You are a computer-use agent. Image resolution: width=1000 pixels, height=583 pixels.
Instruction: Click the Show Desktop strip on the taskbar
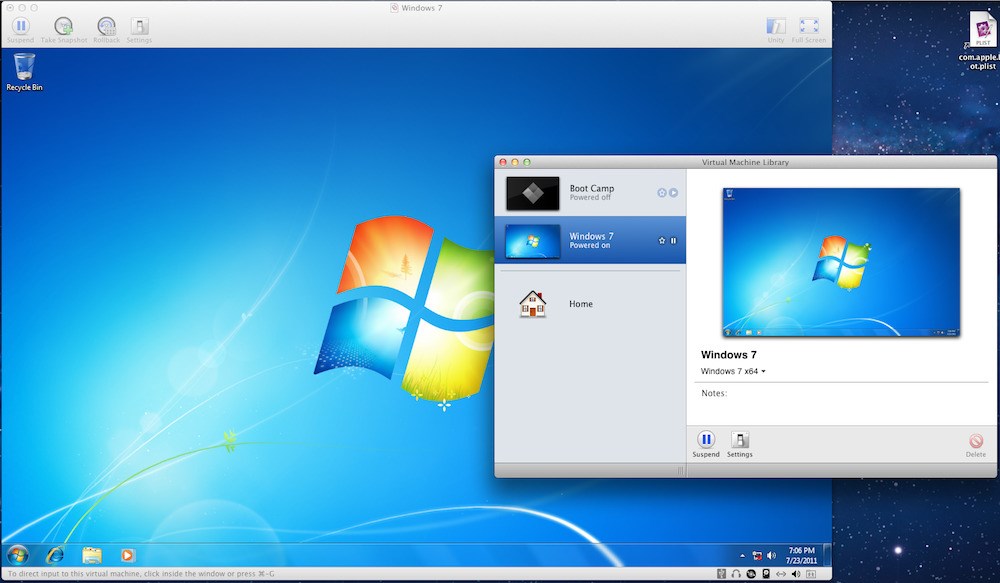(x=827, y=555)
